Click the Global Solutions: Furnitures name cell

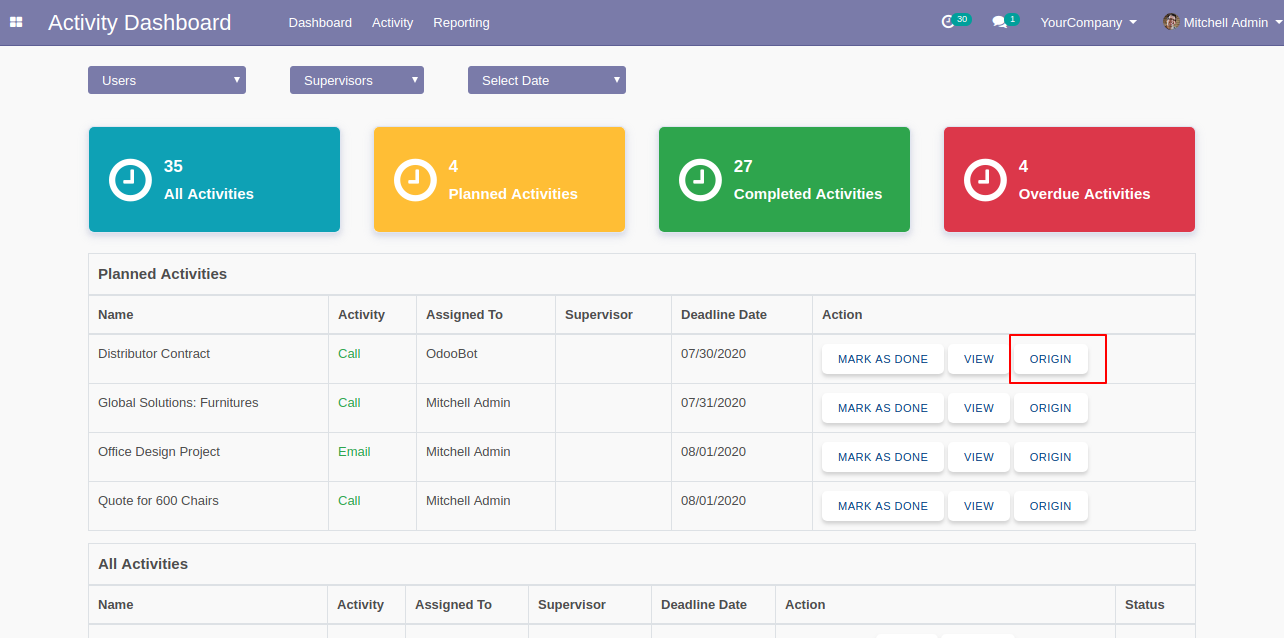point(208,408)
